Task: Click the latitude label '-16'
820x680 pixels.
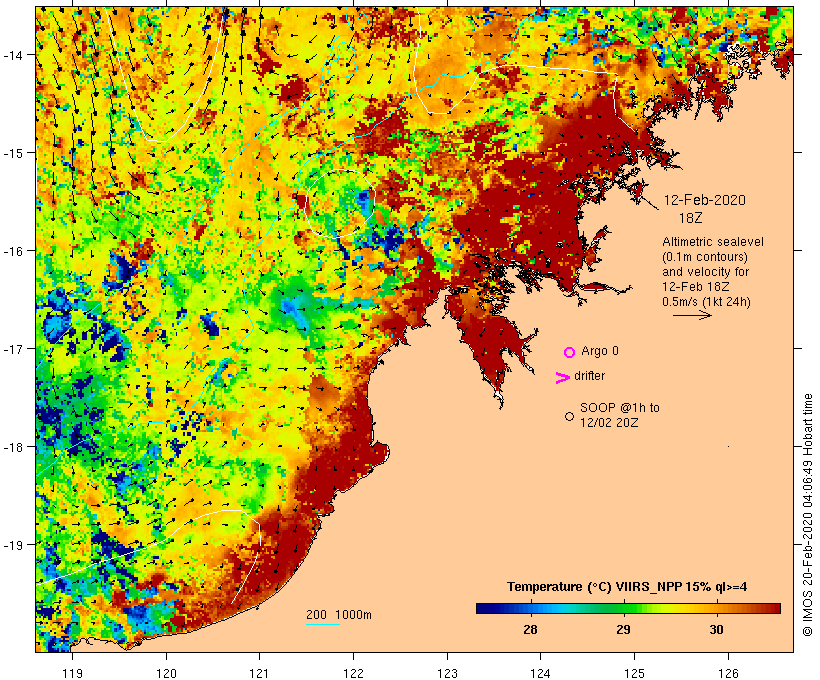Action: [x=13, y=251]
